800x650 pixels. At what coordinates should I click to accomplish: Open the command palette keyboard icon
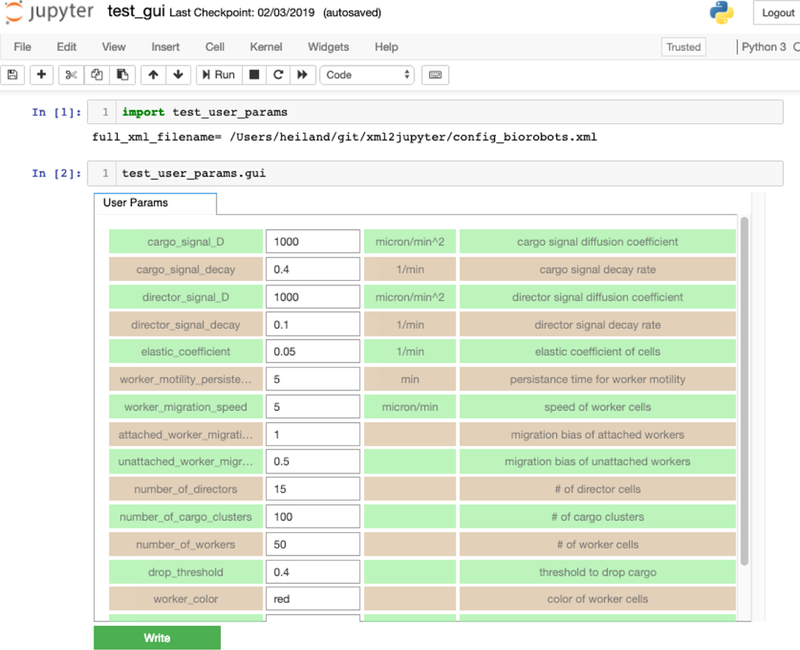(x=435, y=75)
